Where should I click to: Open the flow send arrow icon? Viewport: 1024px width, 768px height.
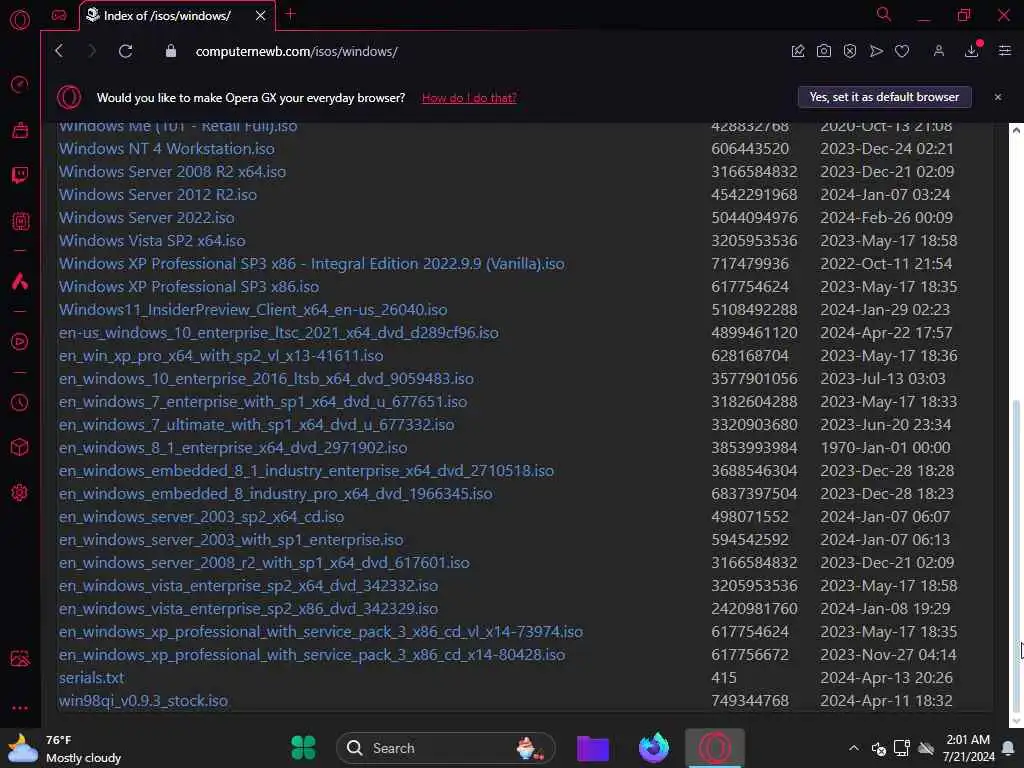coord(876,51)
